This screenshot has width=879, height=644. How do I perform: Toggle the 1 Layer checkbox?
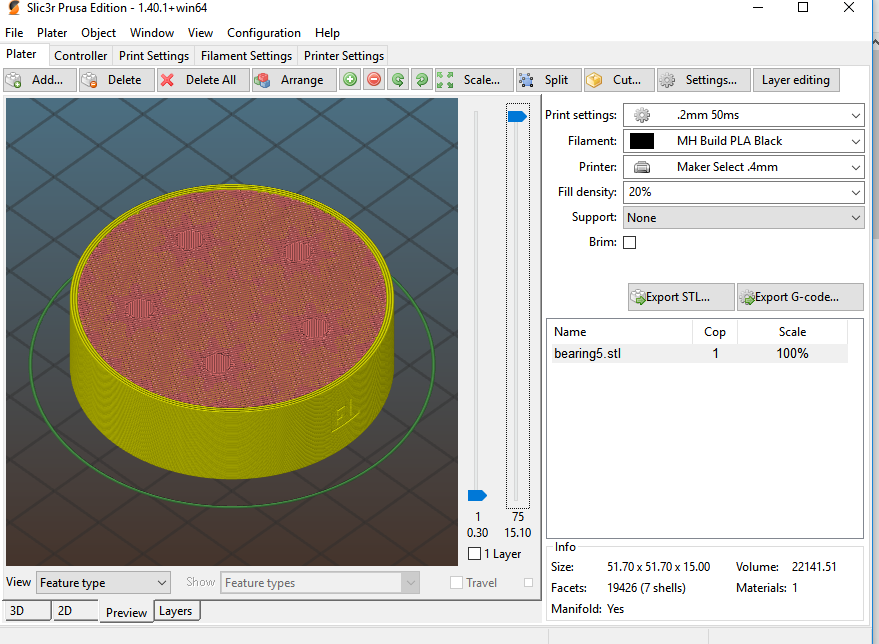(x=474, y=554)
